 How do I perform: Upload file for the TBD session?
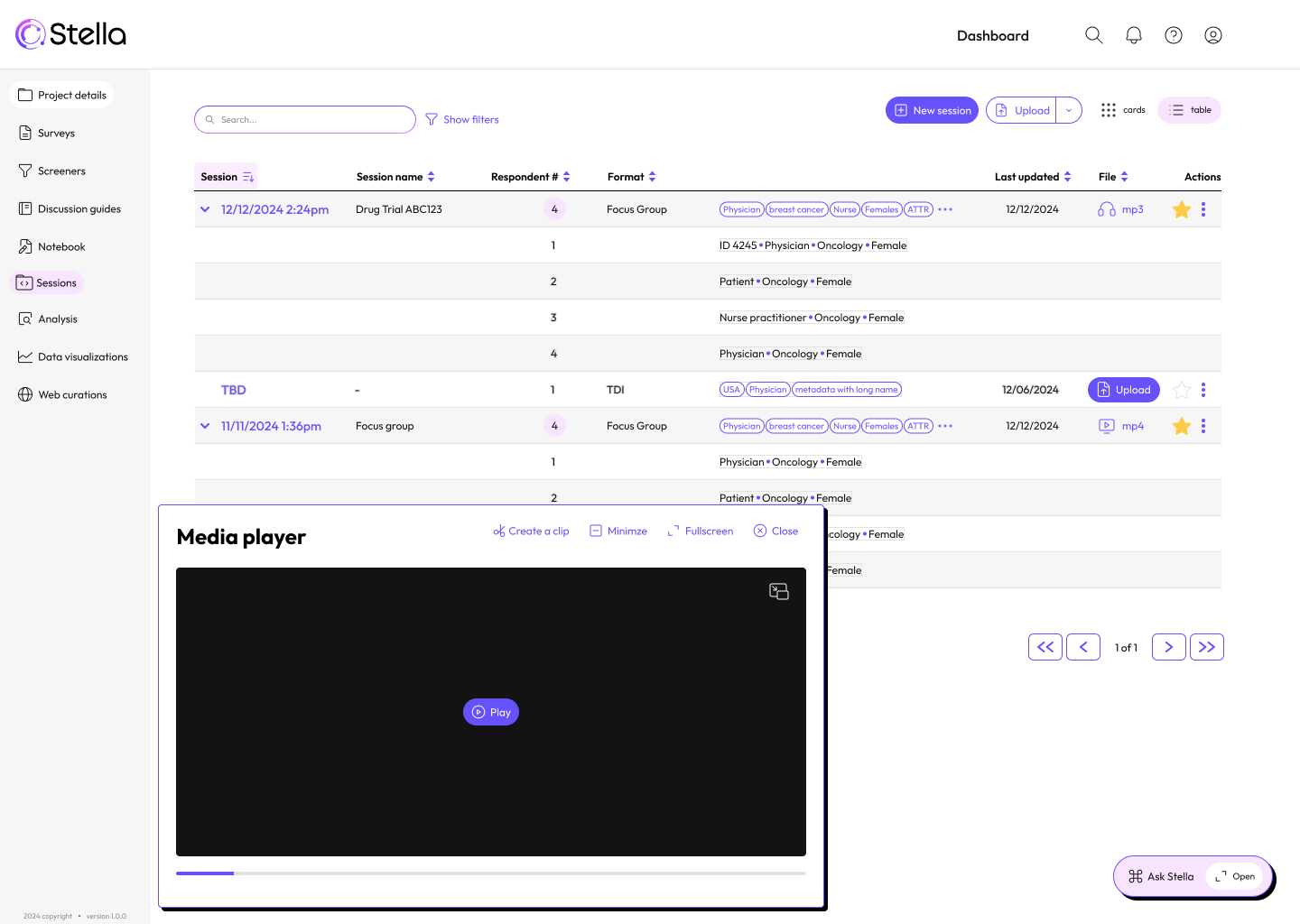(x=1124, y=390)
